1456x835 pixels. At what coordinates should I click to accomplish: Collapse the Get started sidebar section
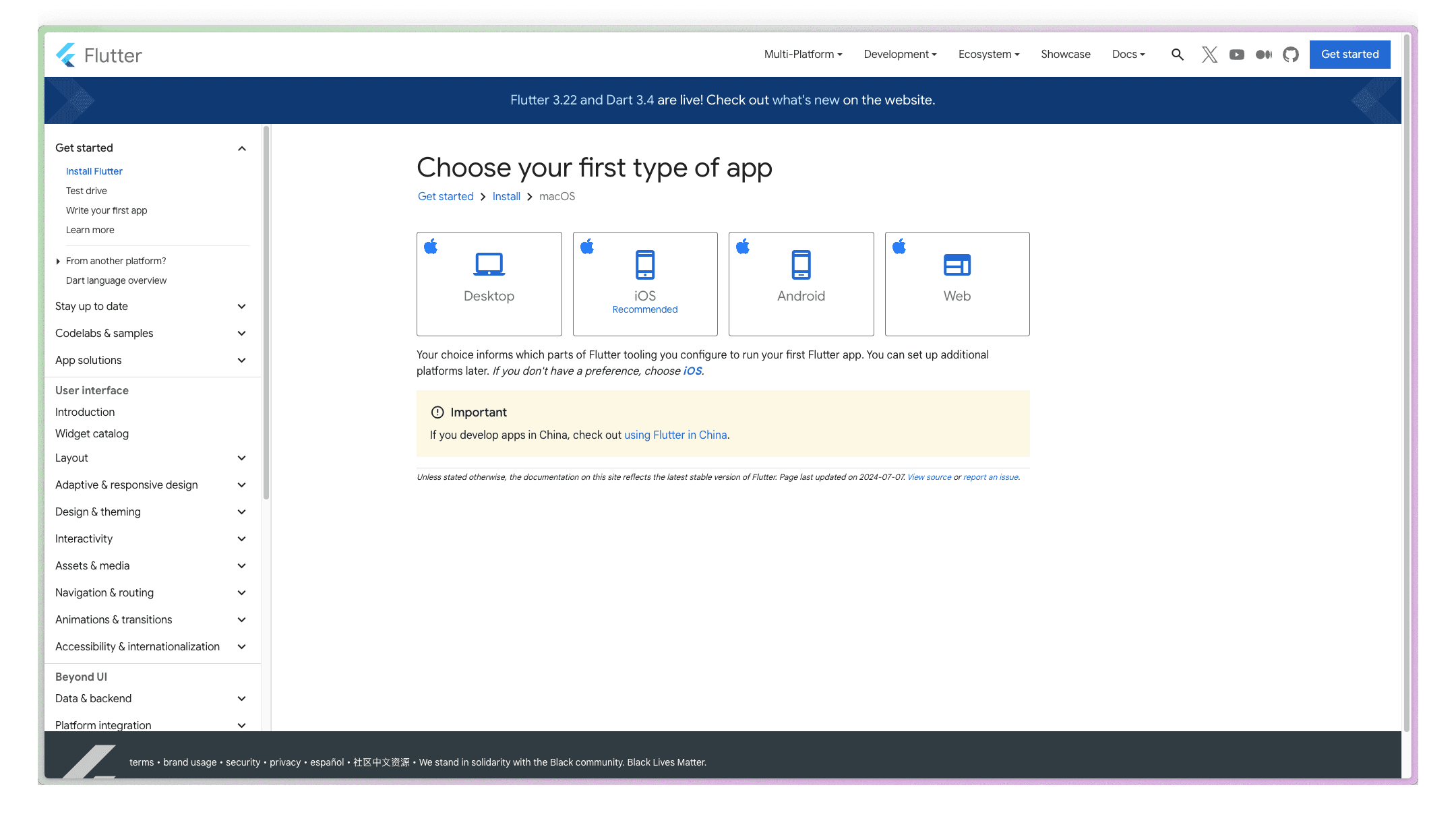241,148
